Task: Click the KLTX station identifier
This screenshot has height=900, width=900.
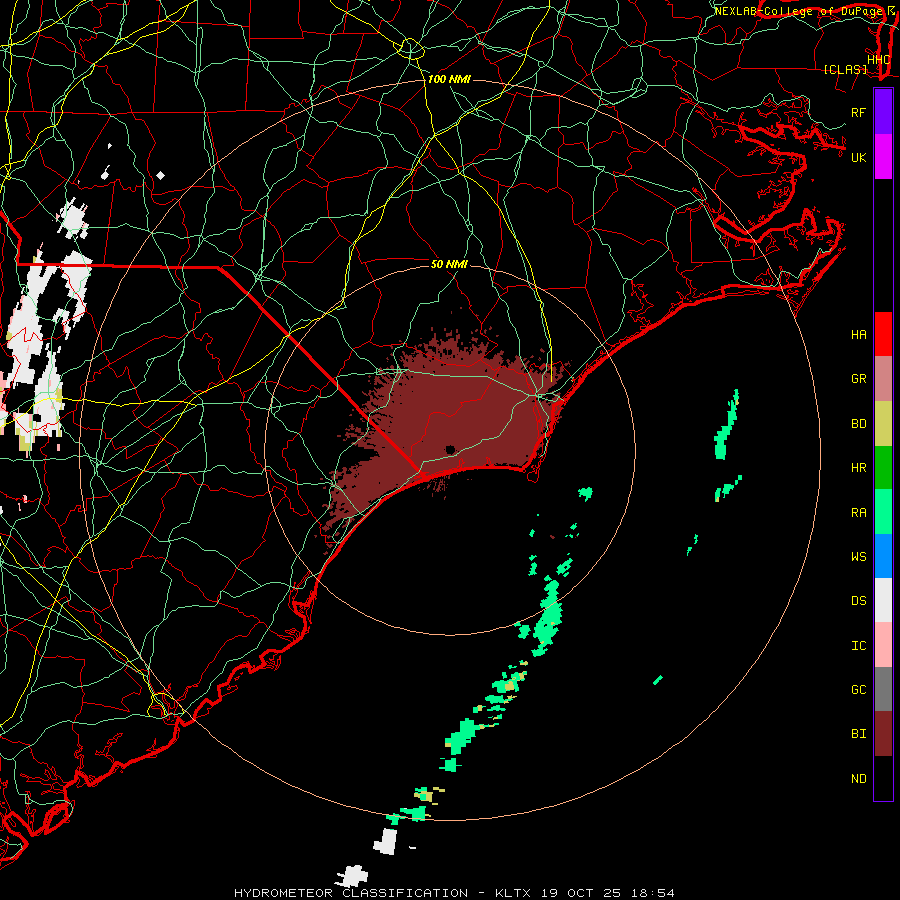Action: 513,893
